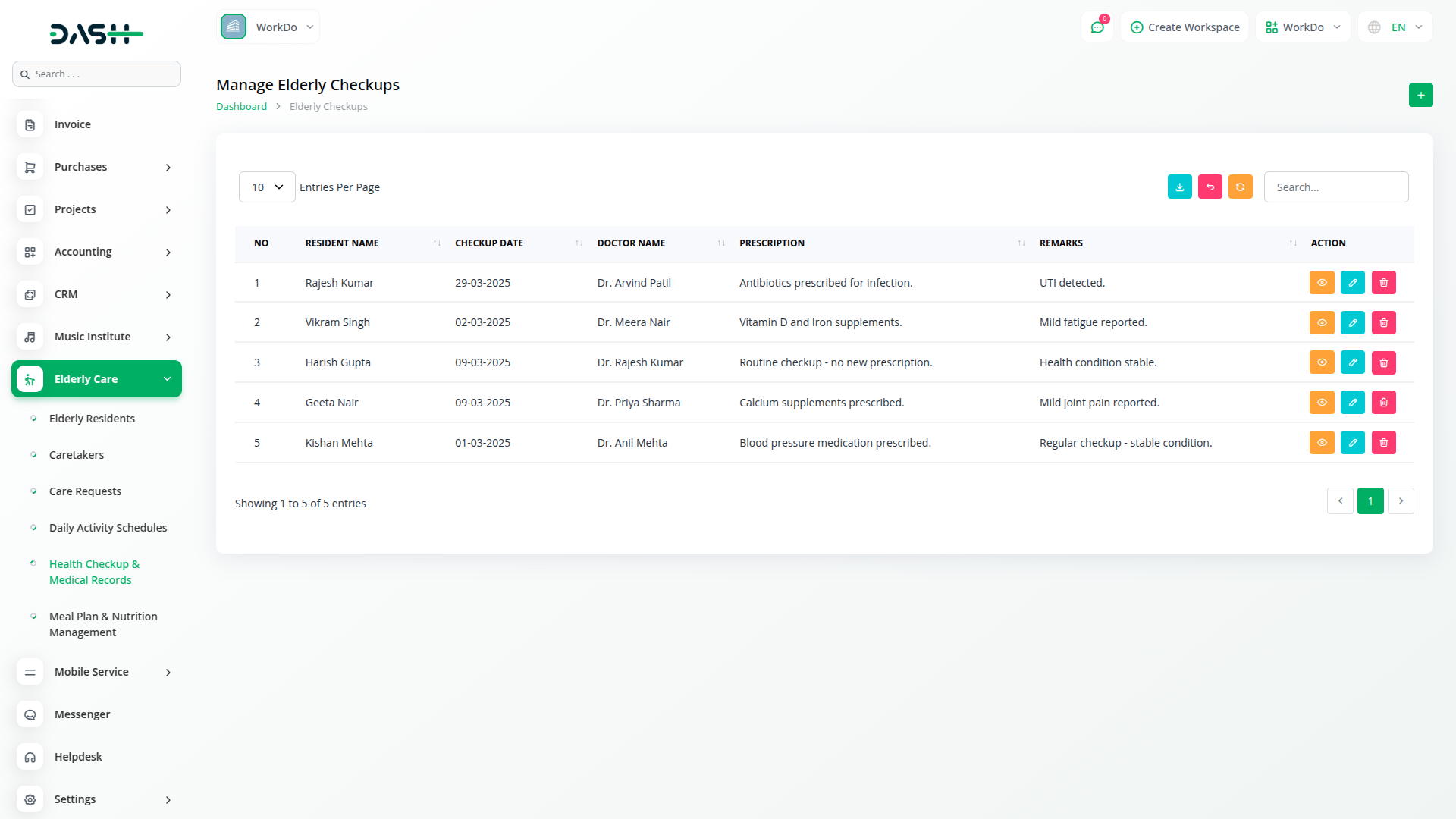1456x819 pixels.
Task: Delete Kishan Mehta's checkup entry
Action: (1383, 443)
